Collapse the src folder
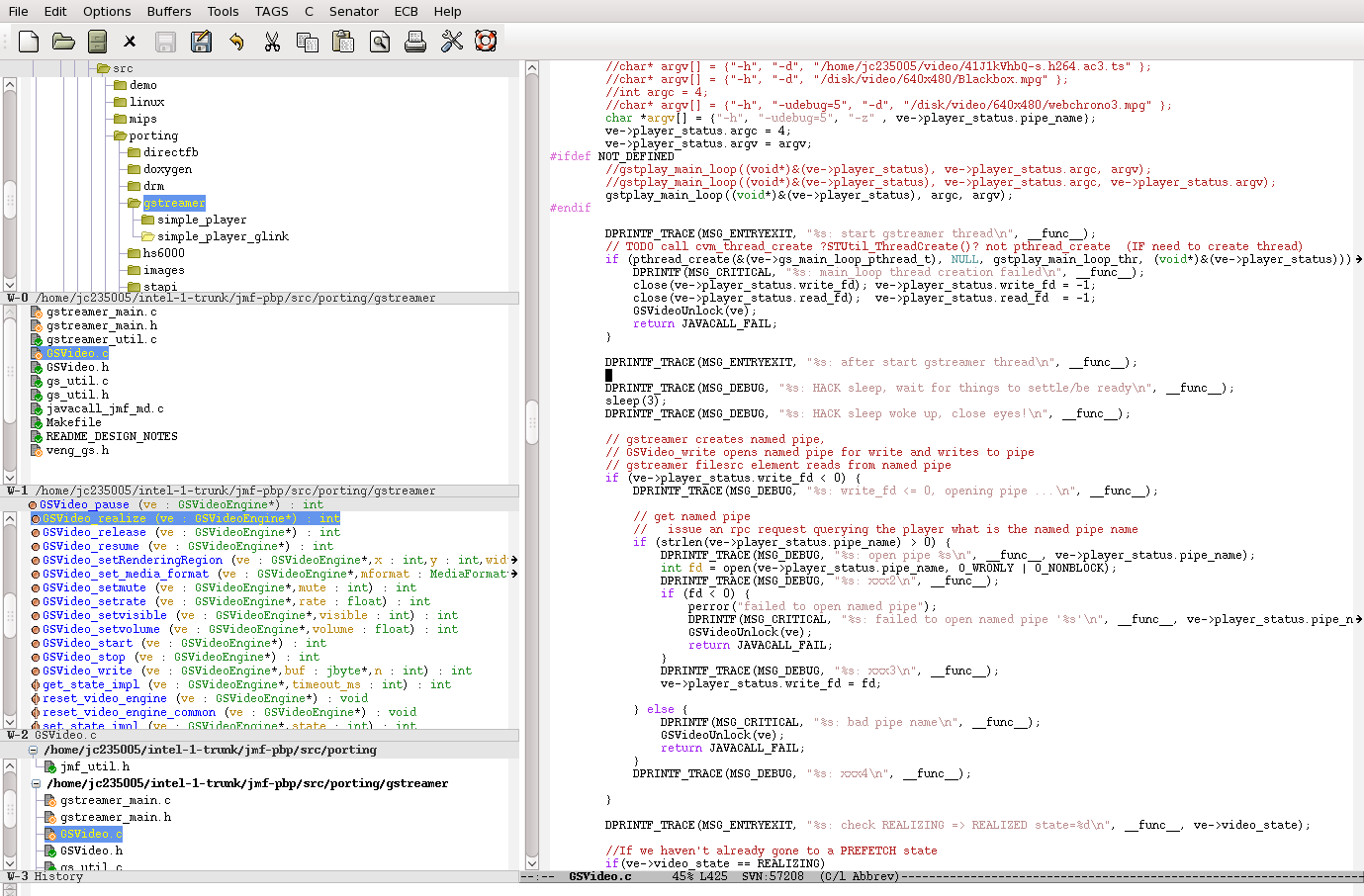Viewport: 1364px width, 896px height. 103,68
